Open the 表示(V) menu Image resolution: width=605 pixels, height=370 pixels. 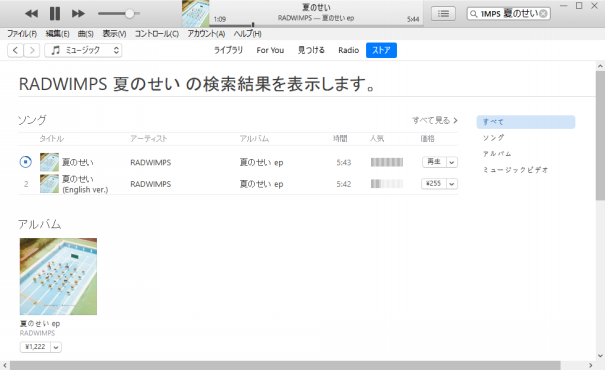pyautogui.click(x=114, y=34)
